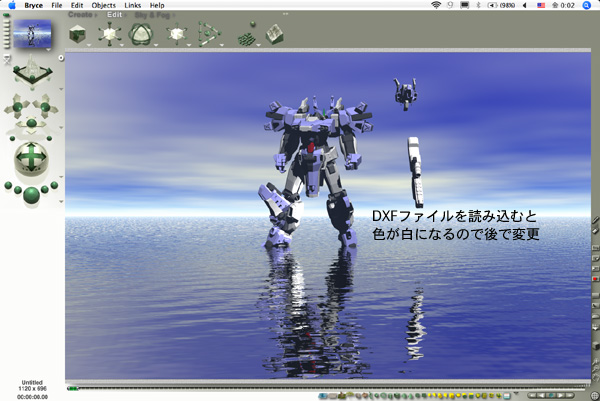Screen dimensions: 600x401
Task: Click the large green Render sphere
Action: click(x=31, y=195)
